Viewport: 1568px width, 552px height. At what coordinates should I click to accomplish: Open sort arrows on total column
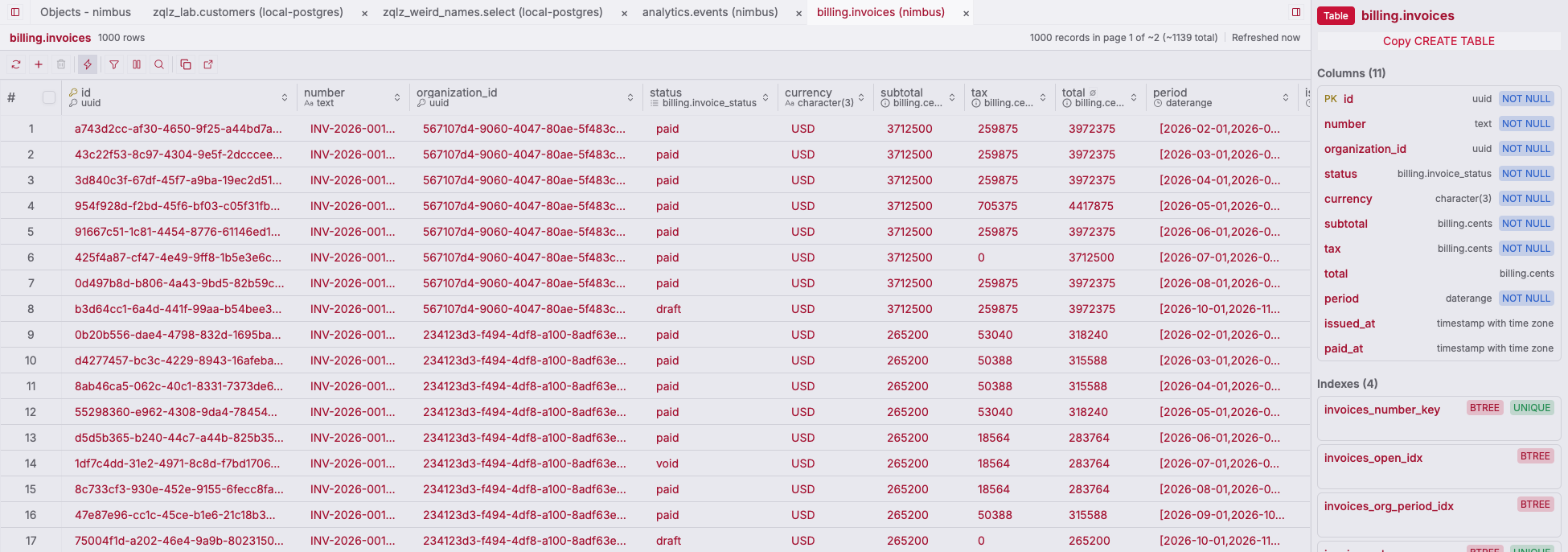(x=1134, y=97)
